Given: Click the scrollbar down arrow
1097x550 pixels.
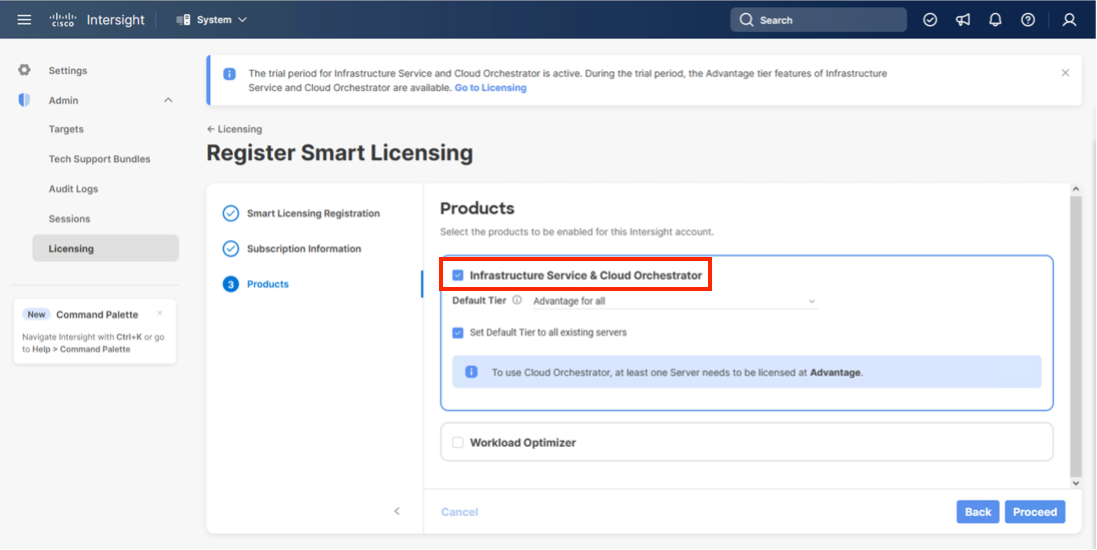Looking at the screenshot, I should [x=1076, y=483].
